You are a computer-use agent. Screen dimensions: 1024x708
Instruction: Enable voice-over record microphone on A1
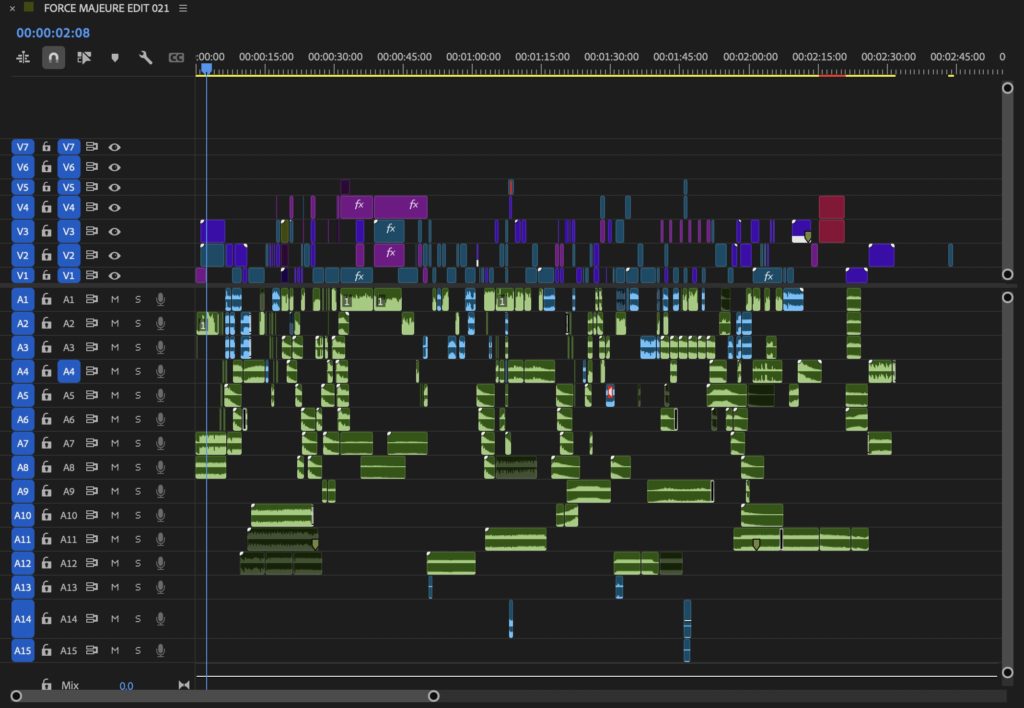tap(160, 299)
